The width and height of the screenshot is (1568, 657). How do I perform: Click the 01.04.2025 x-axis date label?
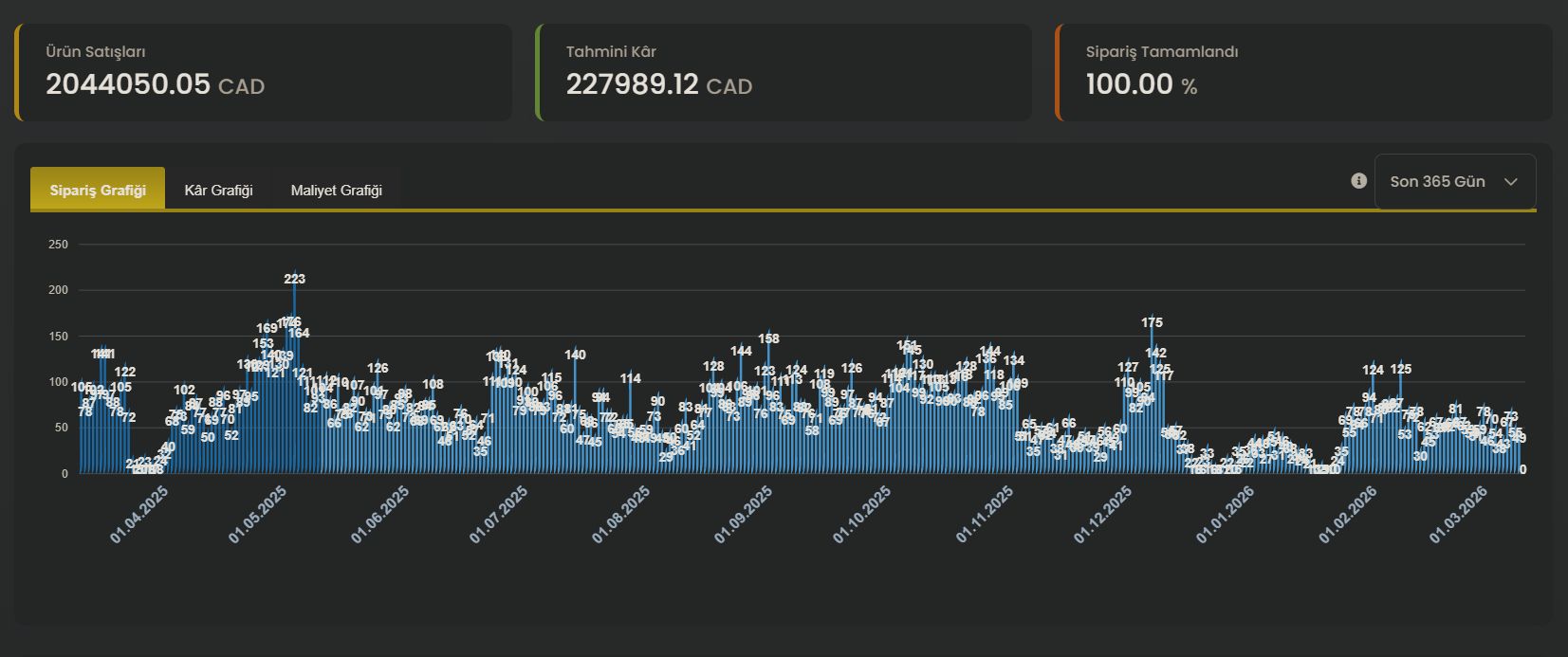[x=138, y=515]
